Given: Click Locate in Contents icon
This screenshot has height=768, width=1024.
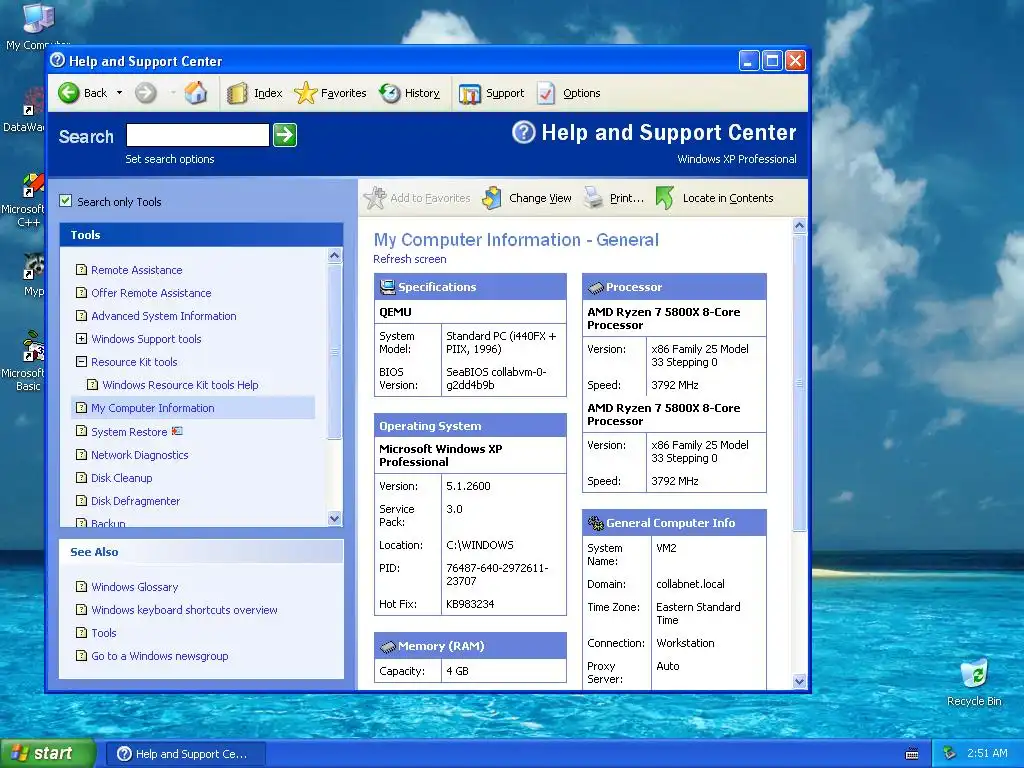Looking at the screenshot, I should point(665,198).
